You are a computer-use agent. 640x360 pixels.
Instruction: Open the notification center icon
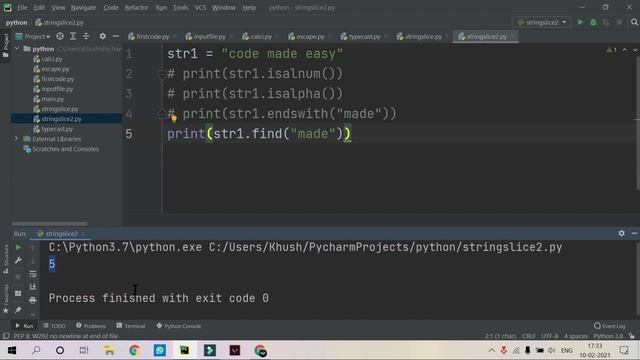coord(624,350)
